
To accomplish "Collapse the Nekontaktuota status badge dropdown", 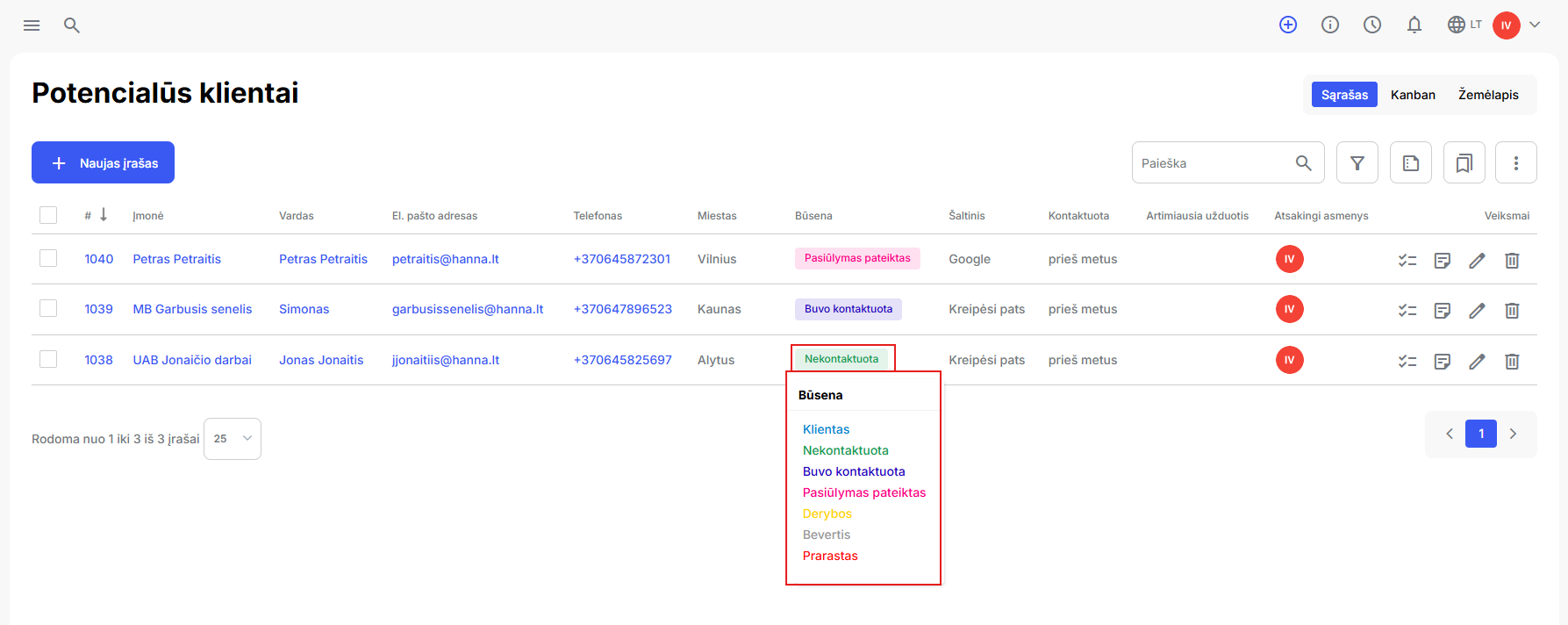I will pyautogui.click(x=841, y=359).
